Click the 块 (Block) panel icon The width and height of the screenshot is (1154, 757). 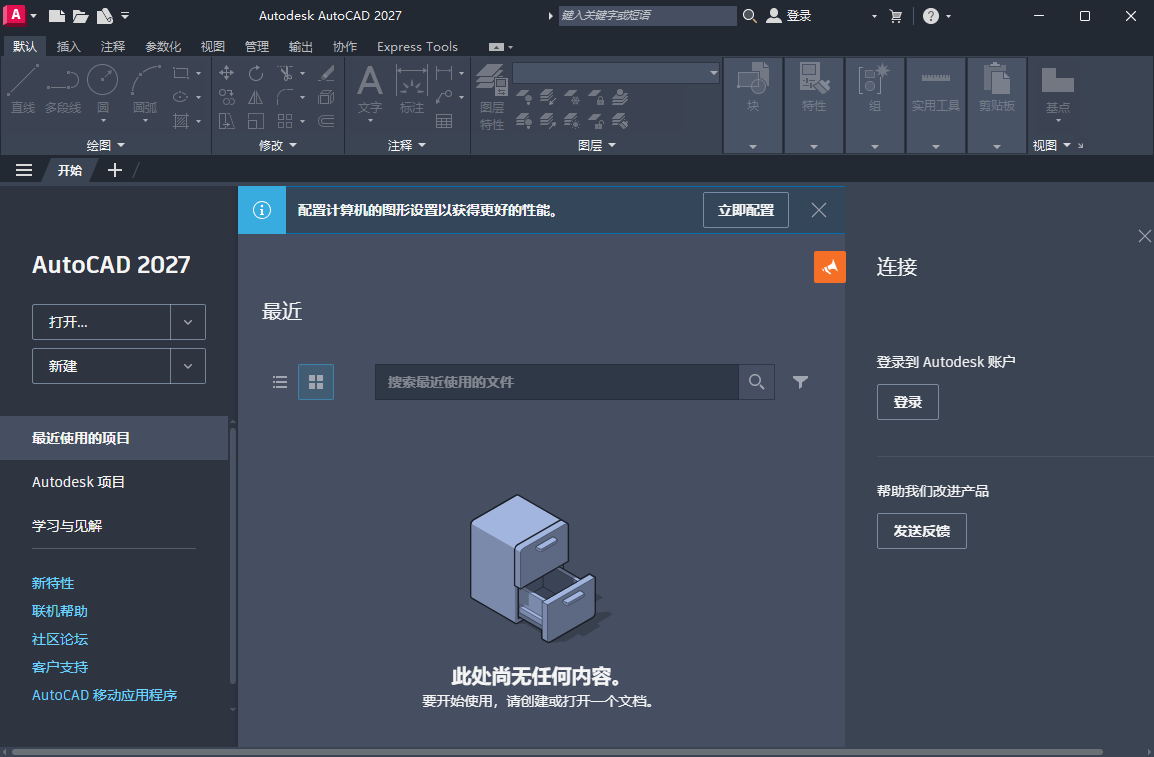point(752,90)
